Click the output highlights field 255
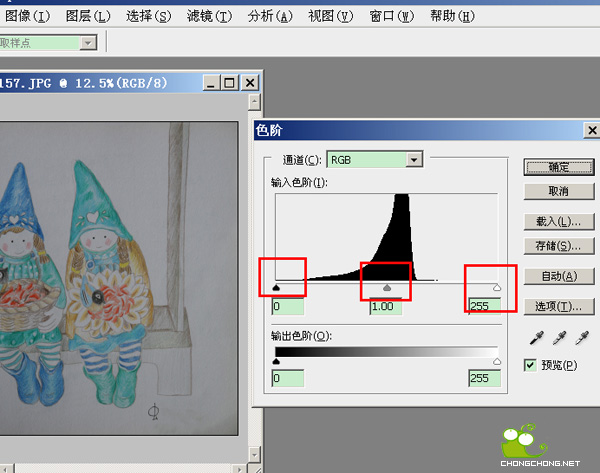This screenshot has width=600, height=473. click(484, 378)
